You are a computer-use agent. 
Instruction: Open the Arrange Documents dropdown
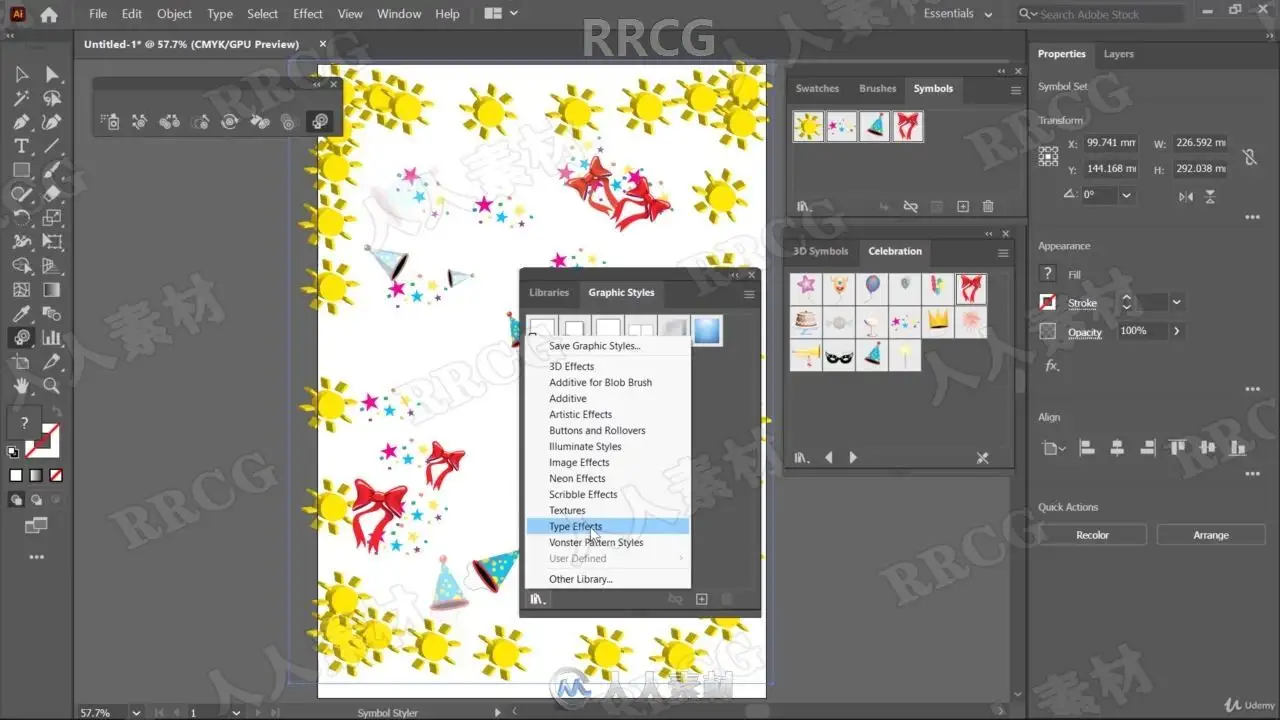coord(501,14)
